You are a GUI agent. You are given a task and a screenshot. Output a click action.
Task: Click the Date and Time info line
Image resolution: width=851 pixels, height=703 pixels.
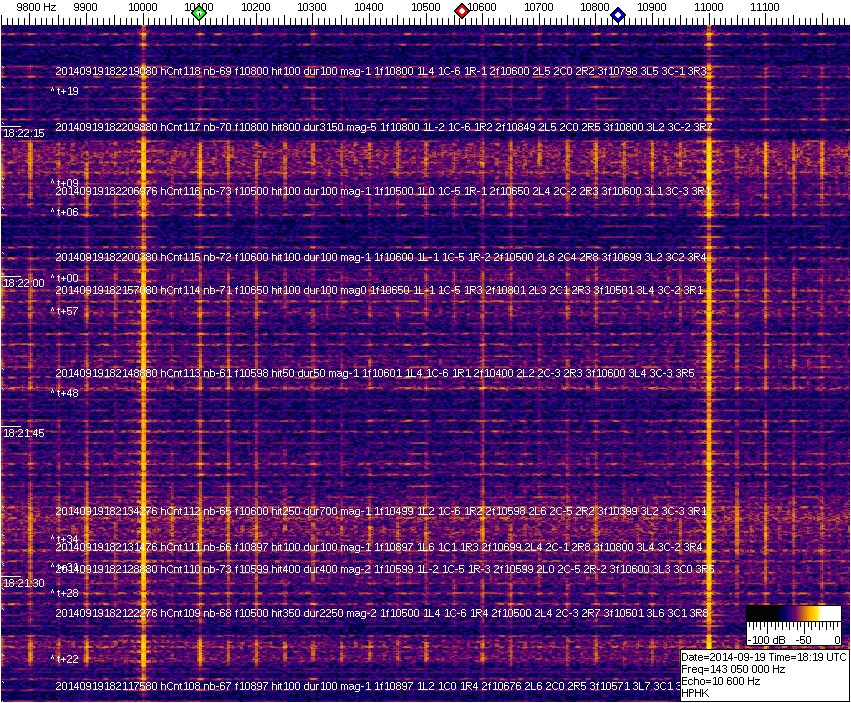(764, 657)
